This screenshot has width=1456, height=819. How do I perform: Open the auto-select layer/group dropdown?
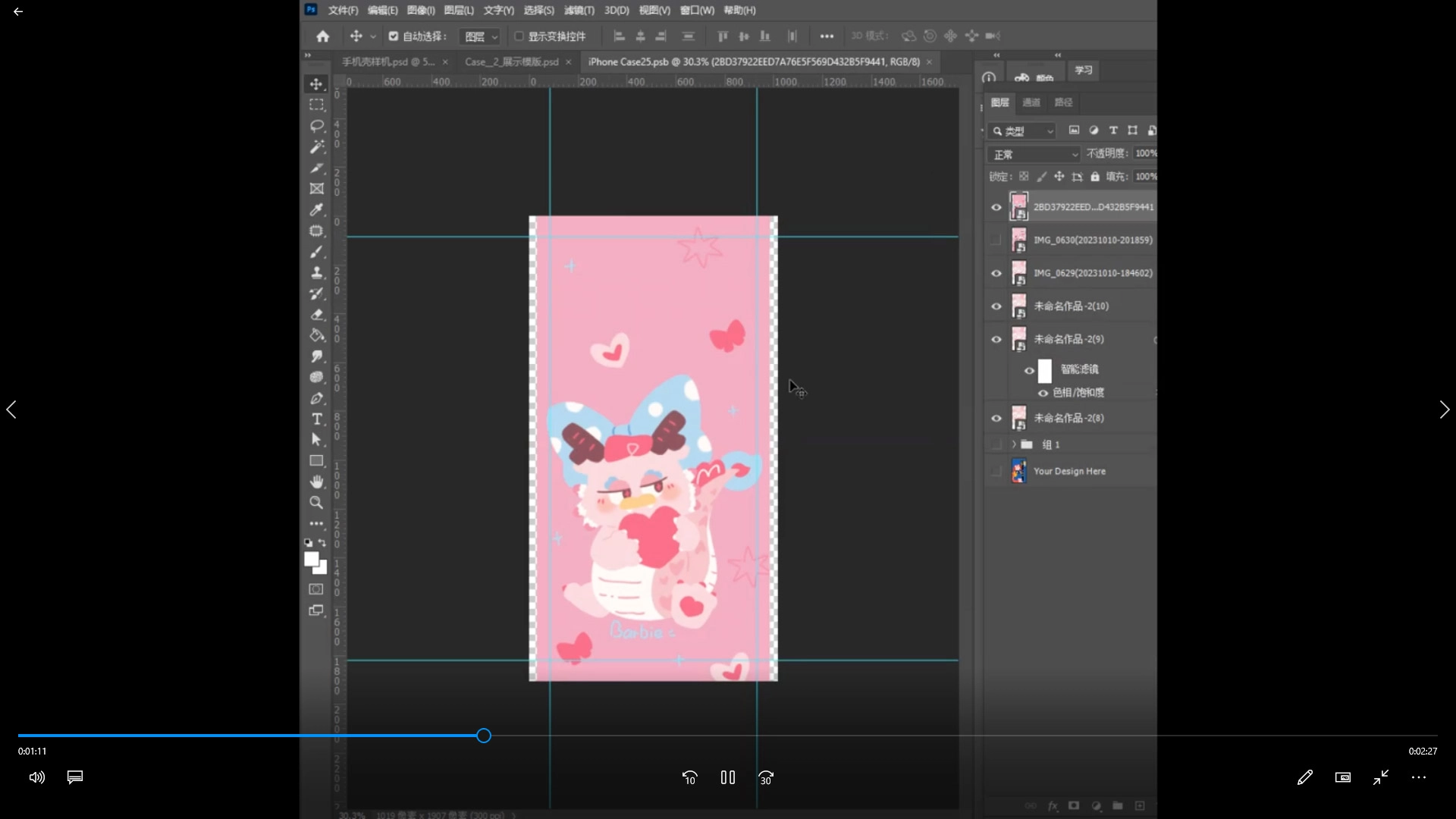(x=482, y=36)
